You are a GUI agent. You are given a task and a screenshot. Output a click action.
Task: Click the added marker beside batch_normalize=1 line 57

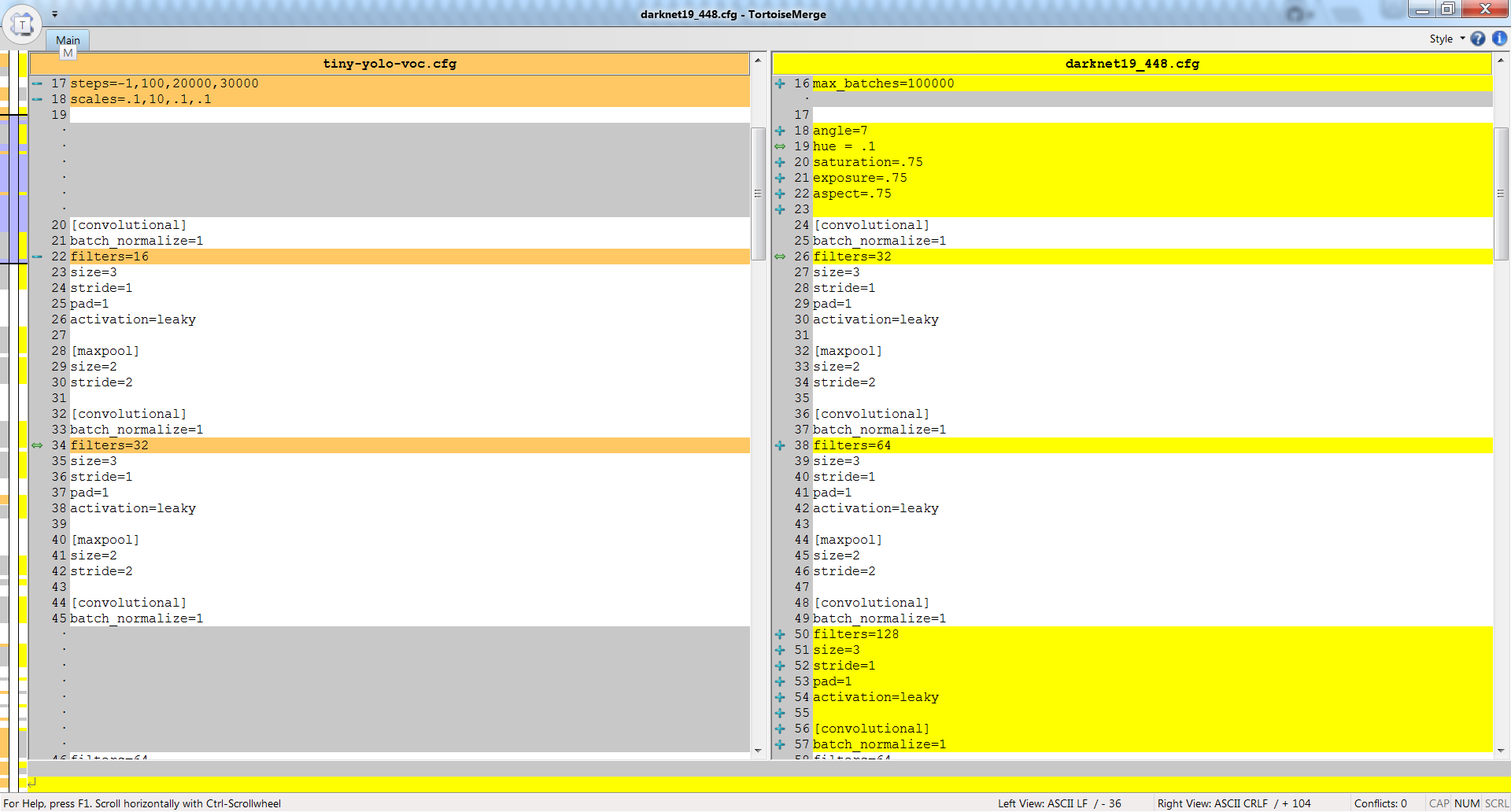780,744
